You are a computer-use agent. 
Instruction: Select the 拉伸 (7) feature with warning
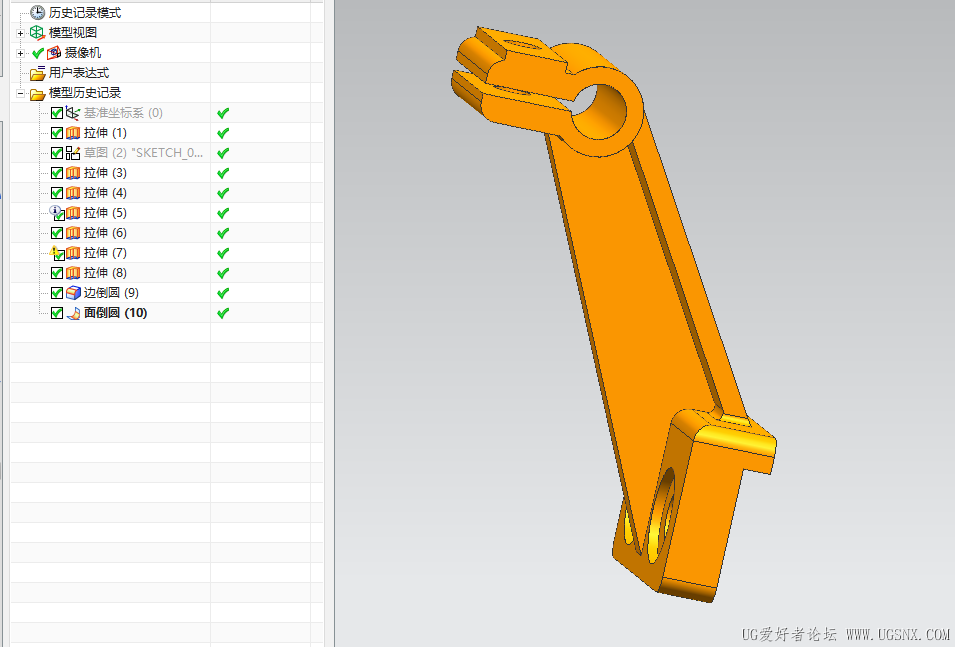click(x=105, y=253)
